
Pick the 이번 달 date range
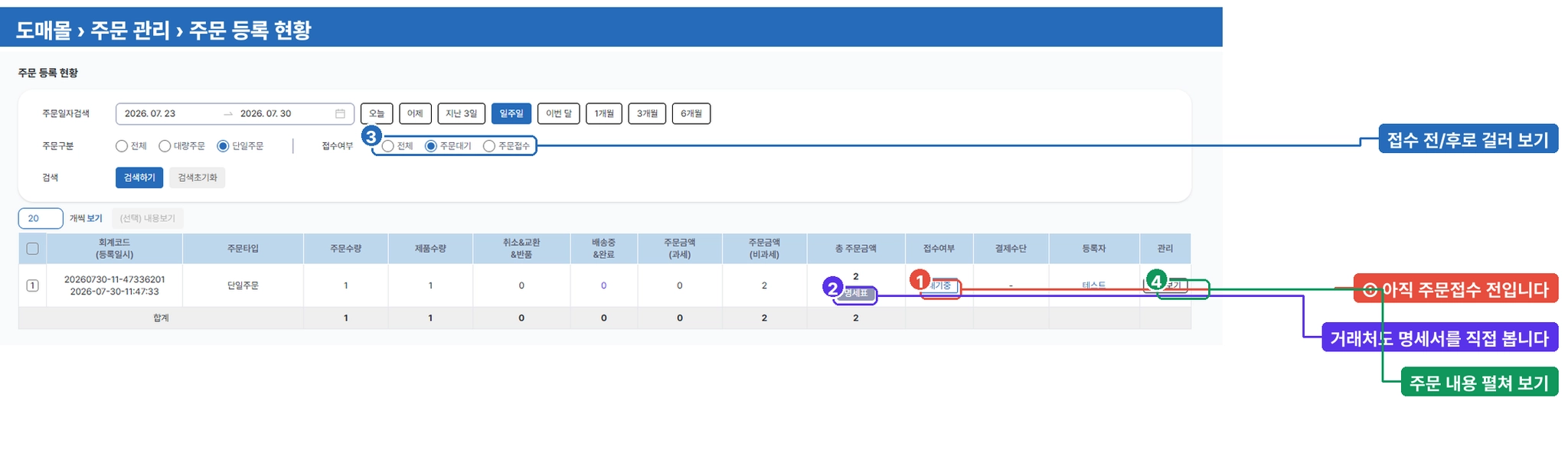click(x=559, y=114)
